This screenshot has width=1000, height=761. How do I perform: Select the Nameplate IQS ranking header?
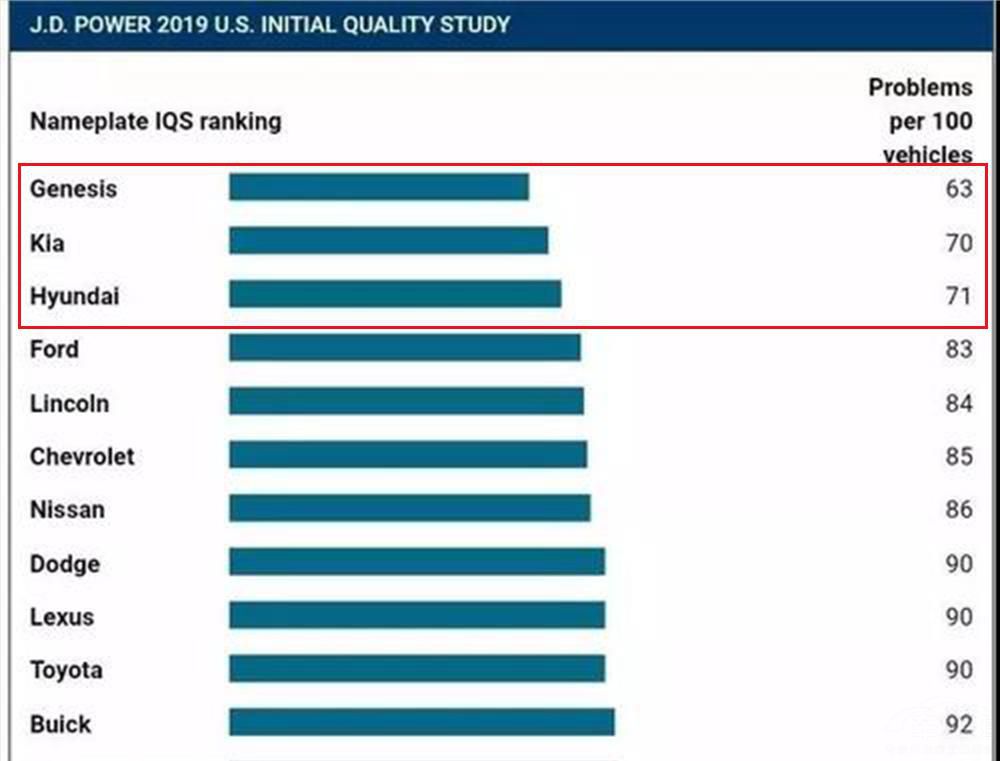[155, 121]
